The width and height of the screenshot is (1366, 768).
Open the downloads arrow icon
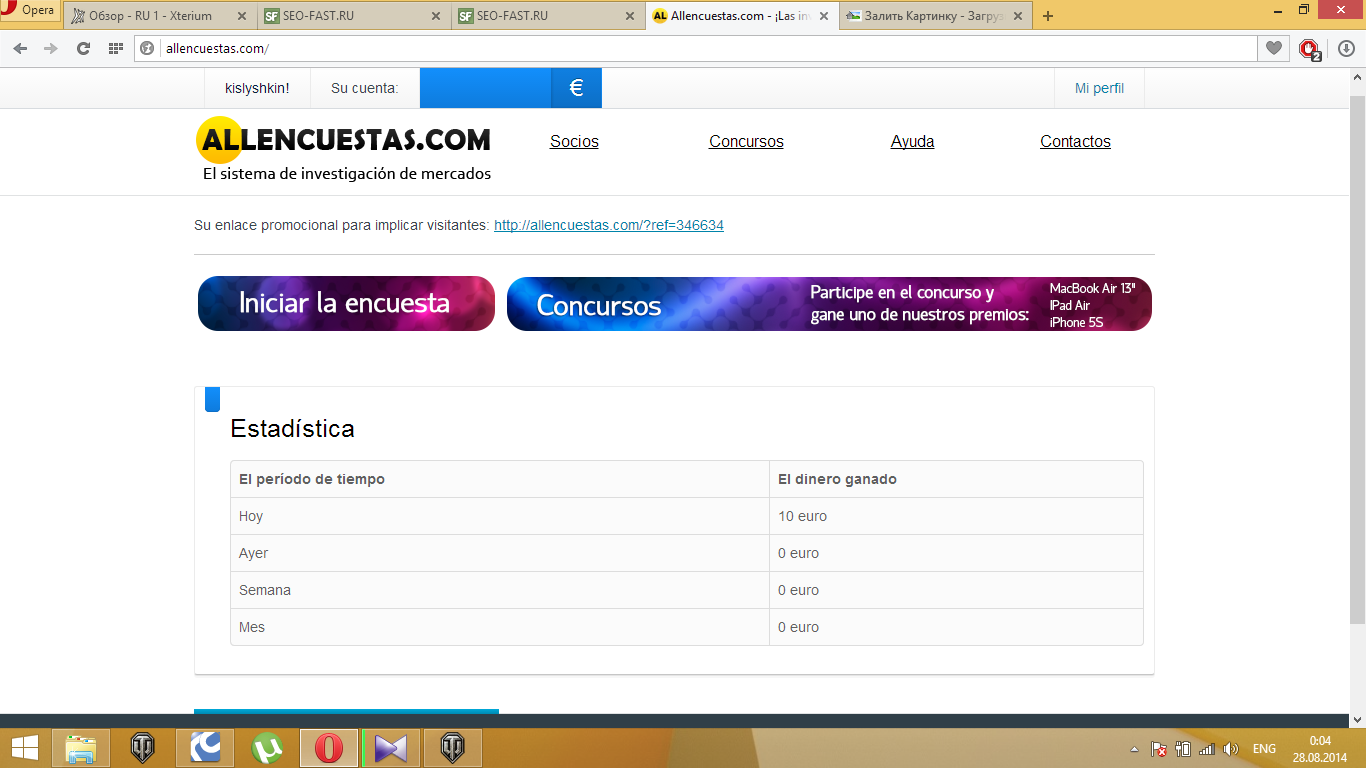(x=1346, y=48)
